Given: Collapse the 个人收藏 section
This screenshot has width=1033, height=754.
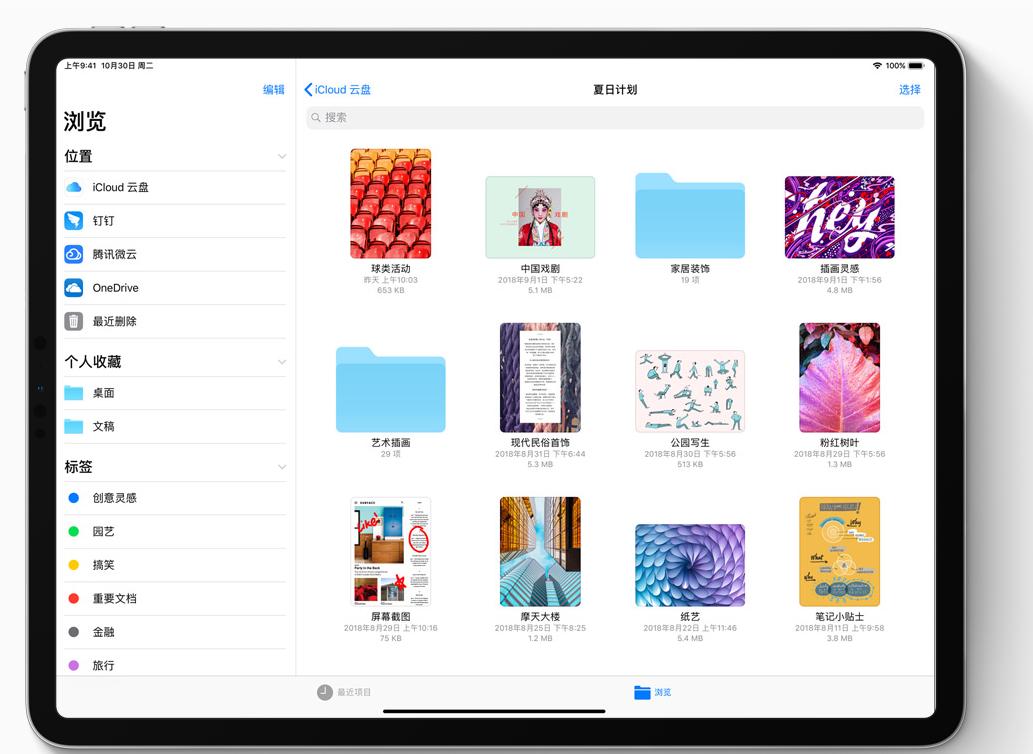Looking at the screenshot, I should click(x=282, y=360).
